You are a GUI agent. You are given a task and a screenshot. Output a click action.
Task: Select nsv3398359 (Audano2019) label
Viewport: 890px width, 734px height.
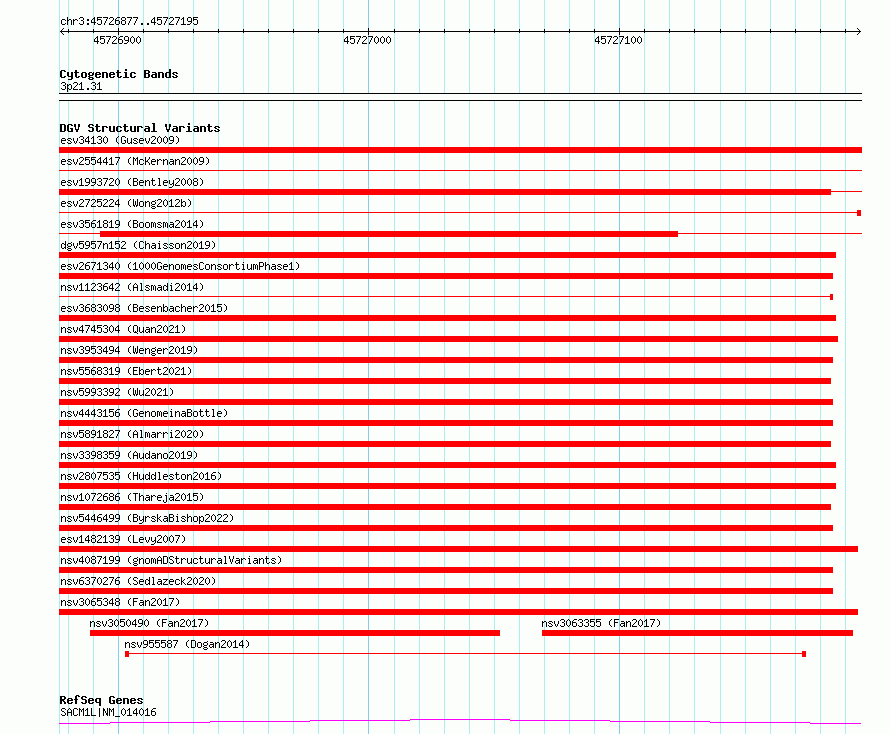click(129, 455)
